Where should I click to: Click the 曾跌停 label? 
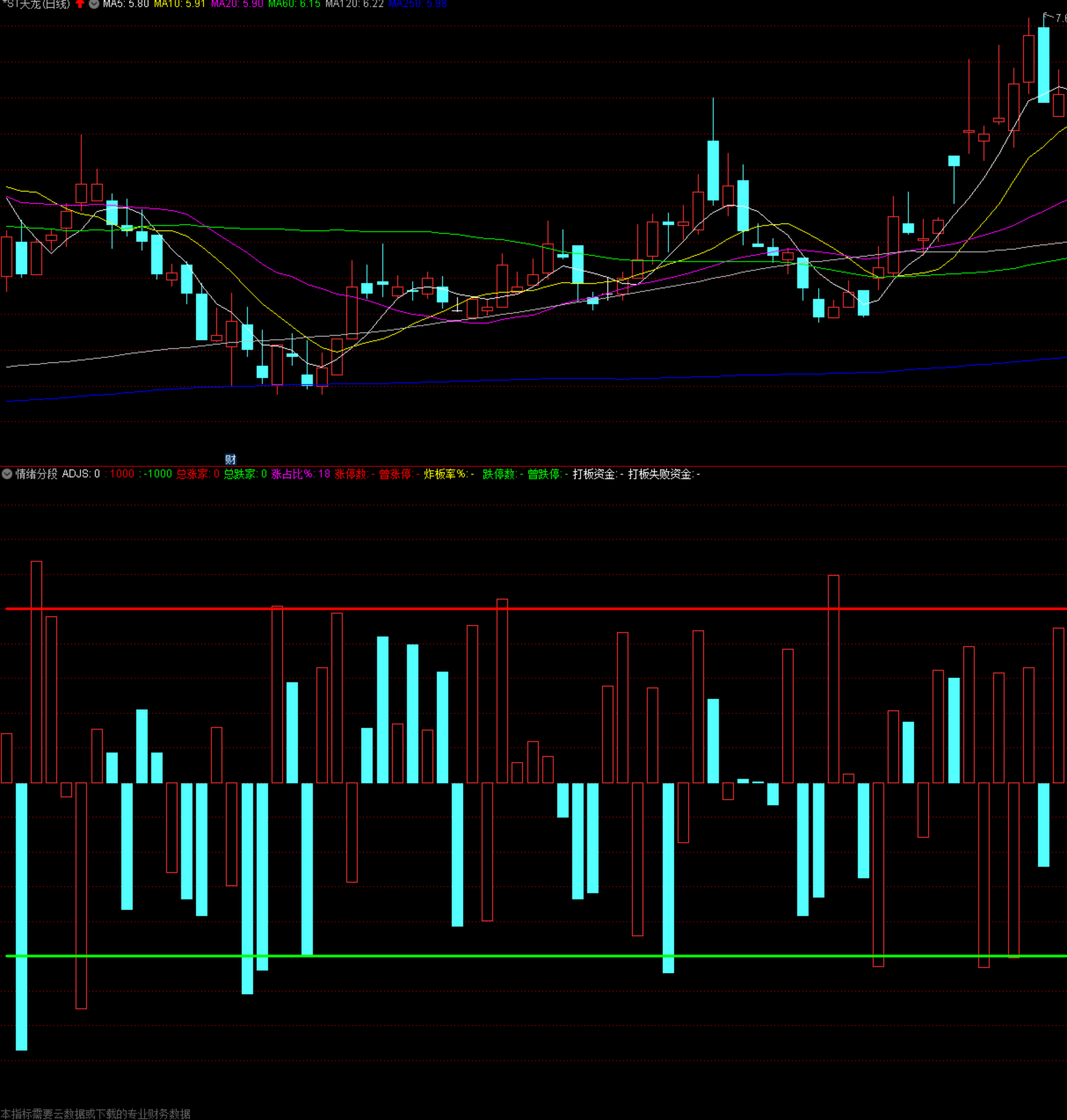(x=547, y=474)
